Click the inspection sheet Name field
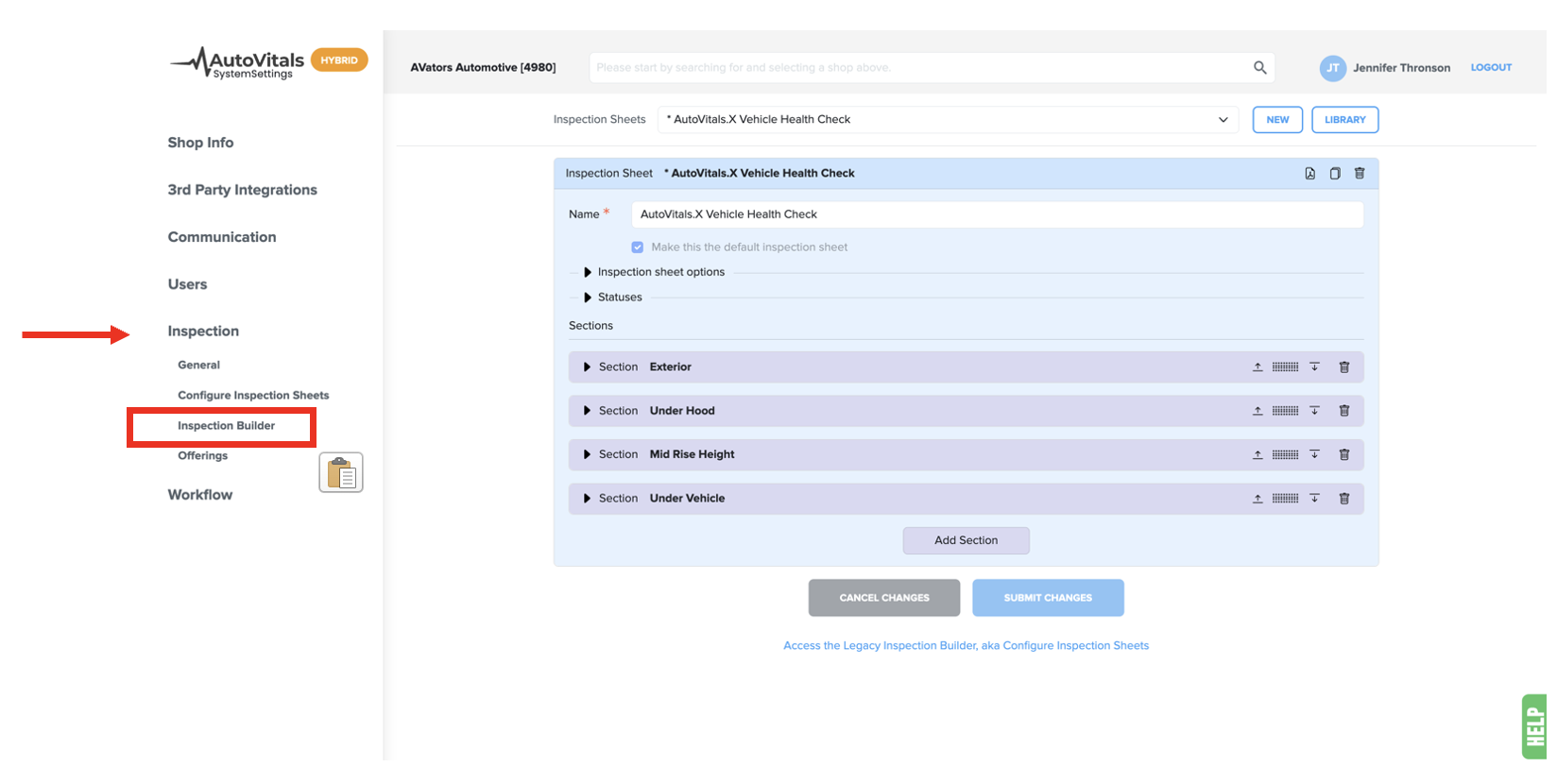Screen dimensions: 1557x784 coord(997,214)
